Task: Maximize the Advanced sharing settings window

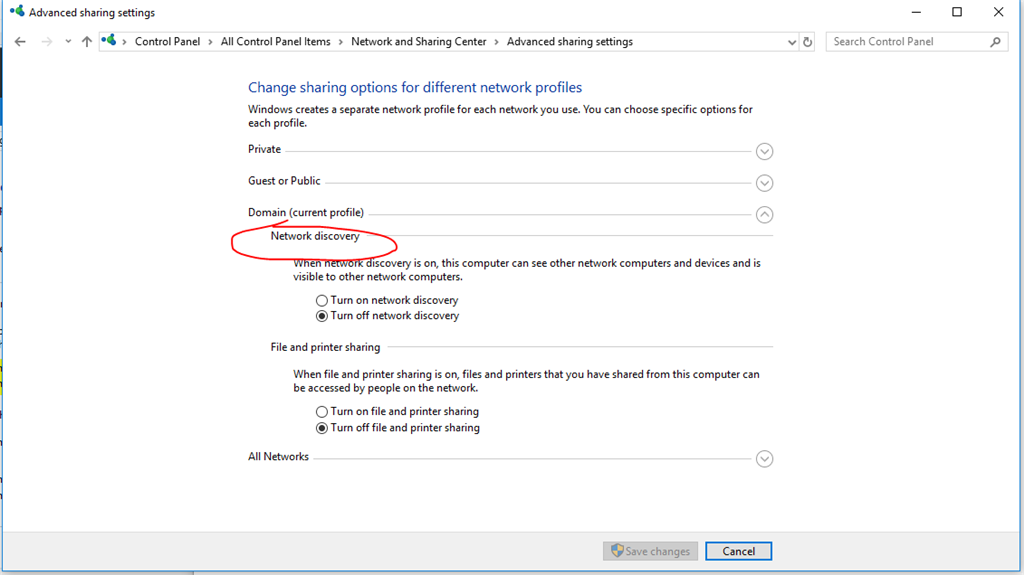Action: [957, 12]
